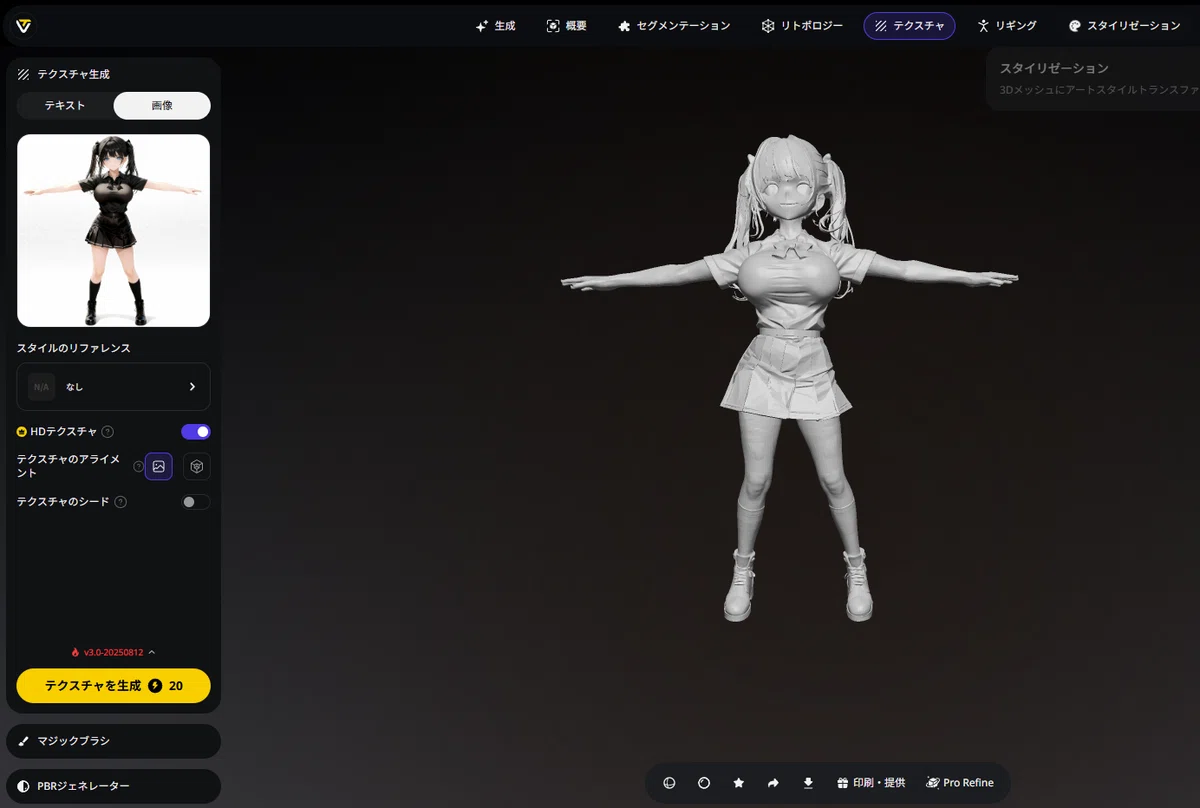Click the circular material sphere icon

click(704, 783)
